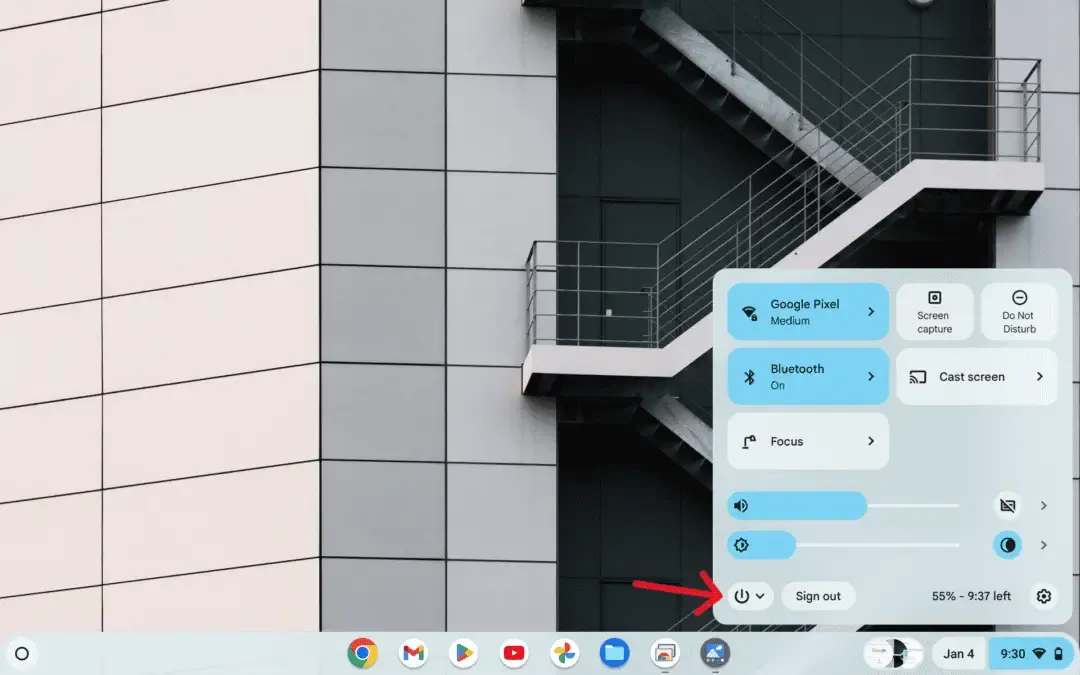The width and height of the screenshot is (1080, 675).
Task: Toggle Night Light beside brightness slider
Action: pos(1008,546)
